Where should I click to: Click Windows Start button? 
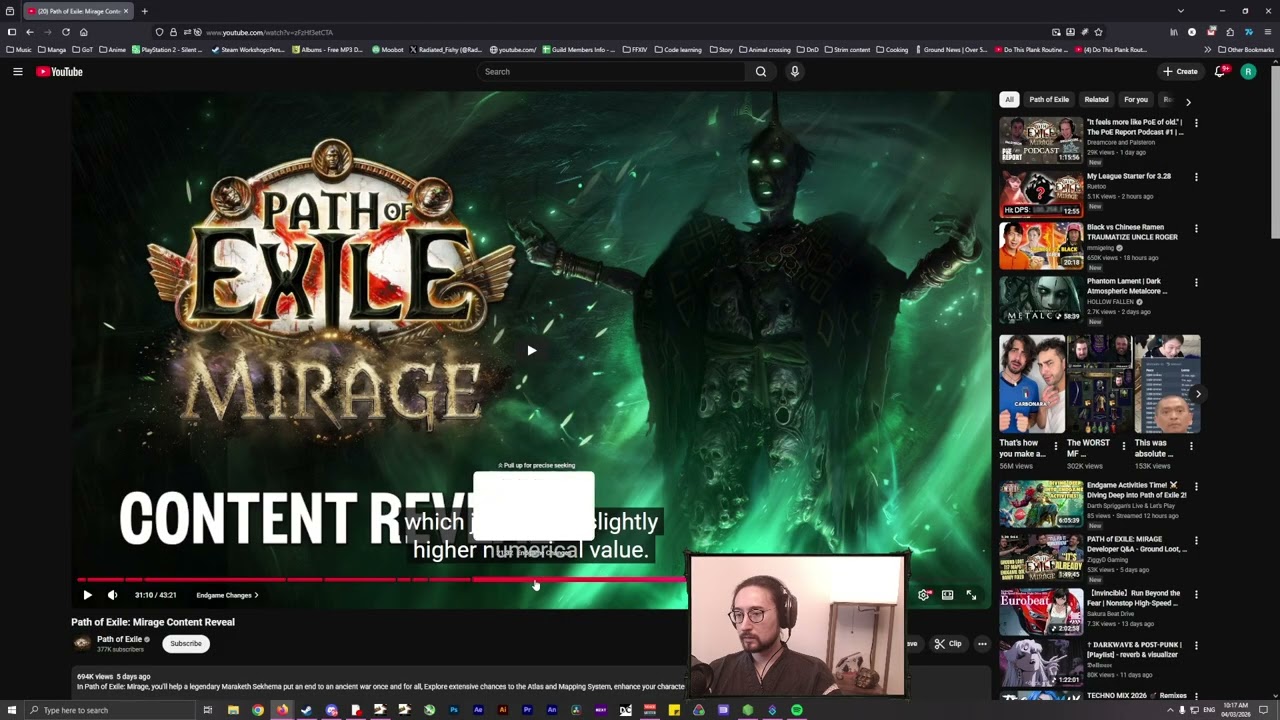point(11,710)
